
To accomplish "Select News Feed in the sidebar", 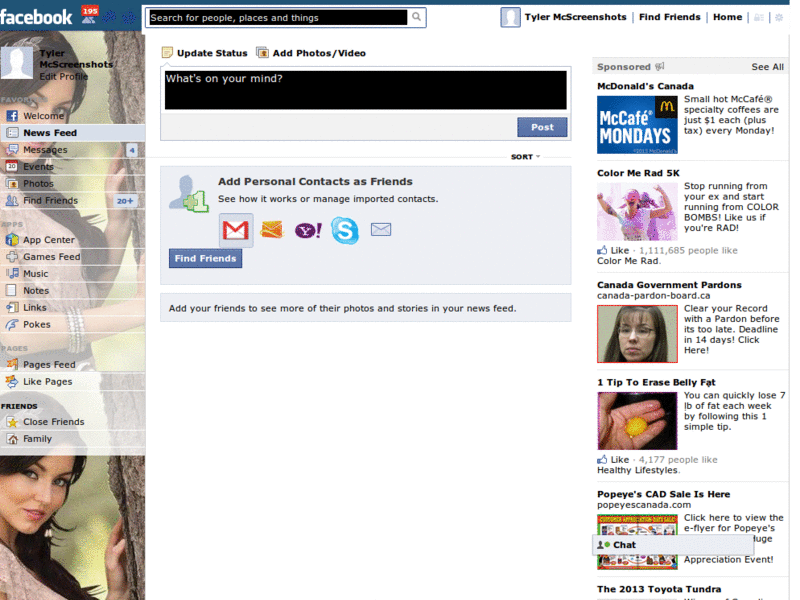I will pyautogui.click(x=73, y=133).
